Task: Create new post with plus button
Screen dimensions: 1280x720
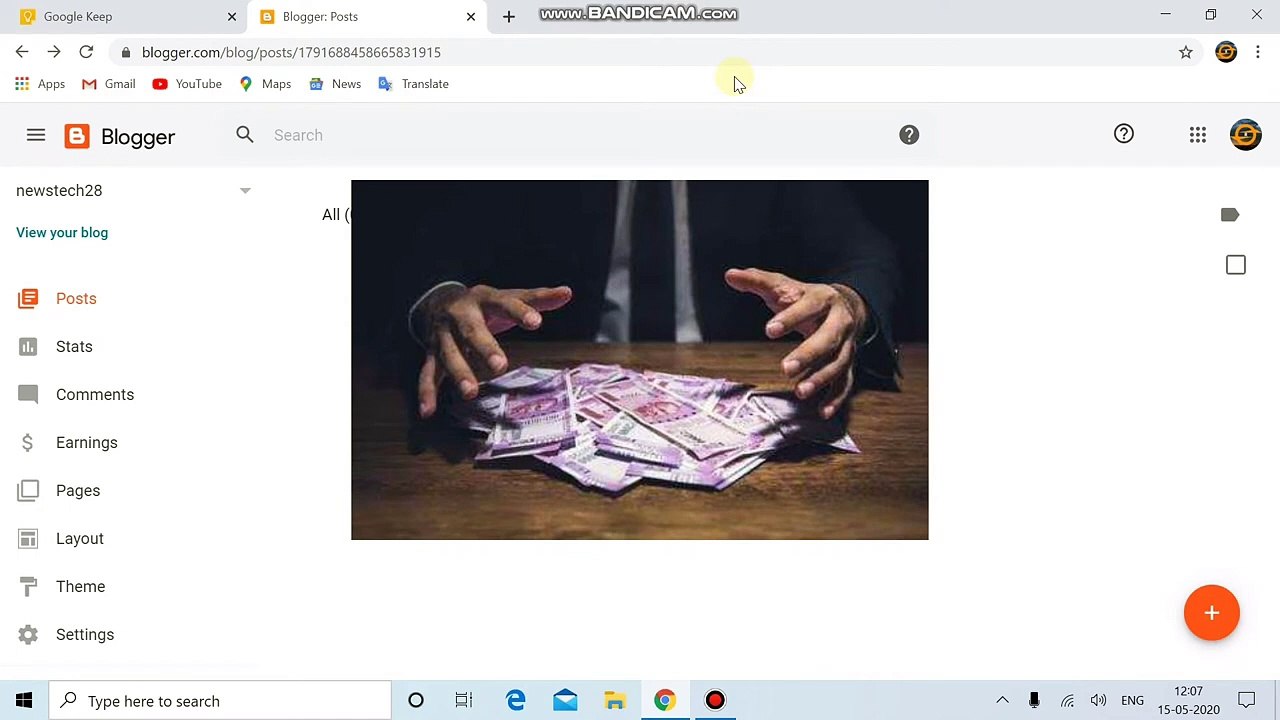Action: [x=1212, y=613]
